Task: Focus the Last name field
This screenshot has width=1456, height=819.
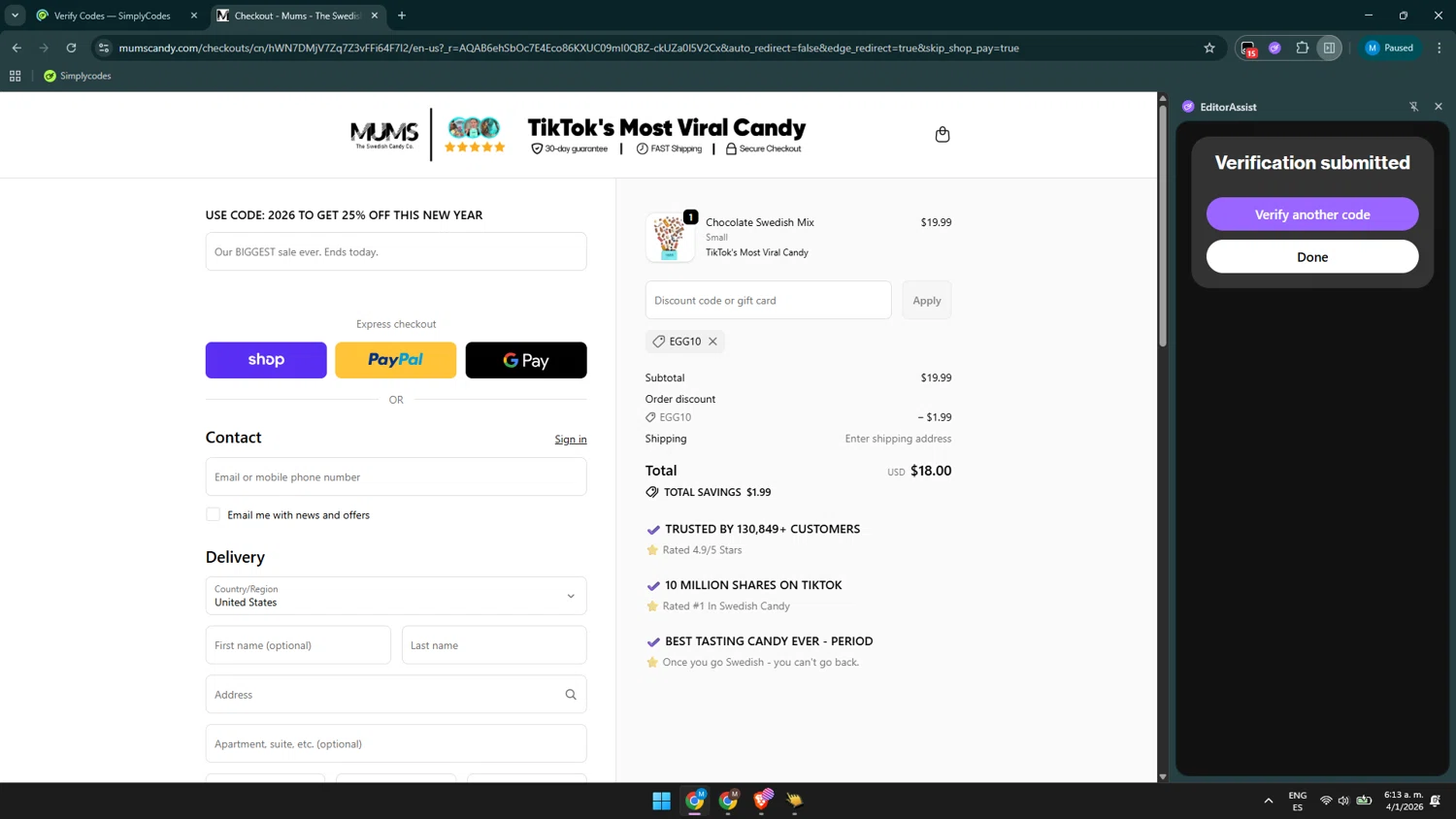Action: click(x=494, y=645)
